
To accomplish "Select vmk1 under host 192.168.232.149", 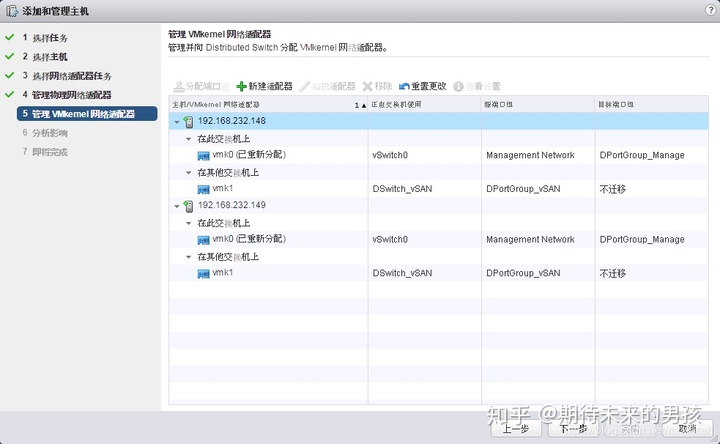I will click(223, 273).
